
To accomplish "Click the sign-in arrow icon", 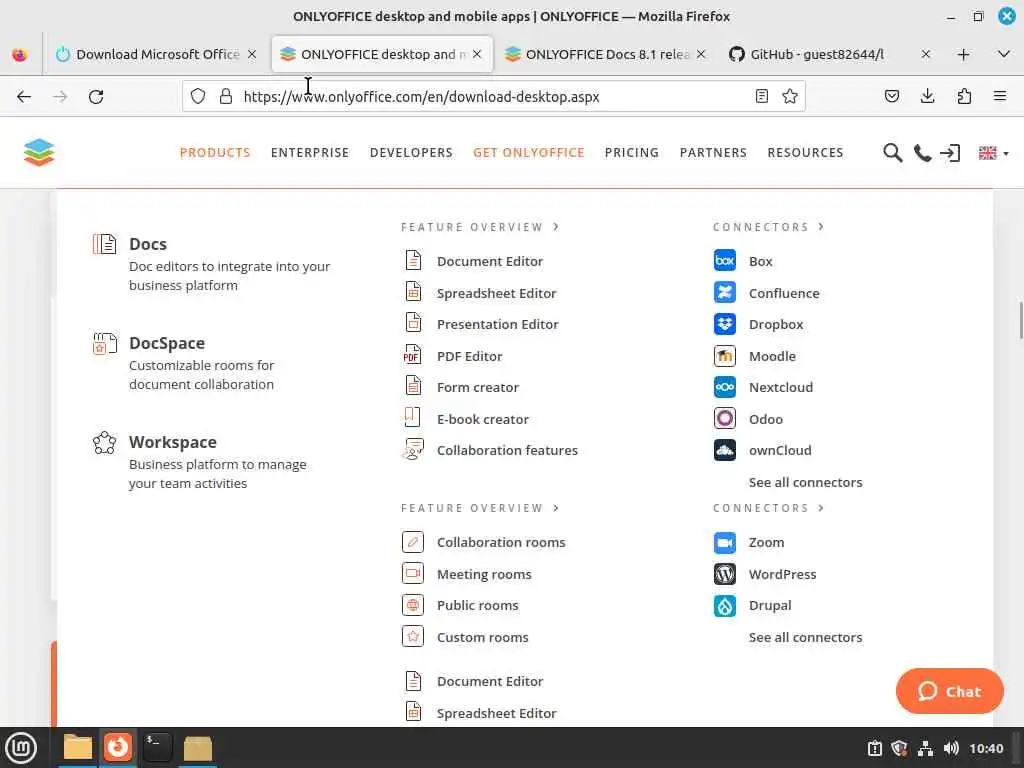I will tap(950, 153).
